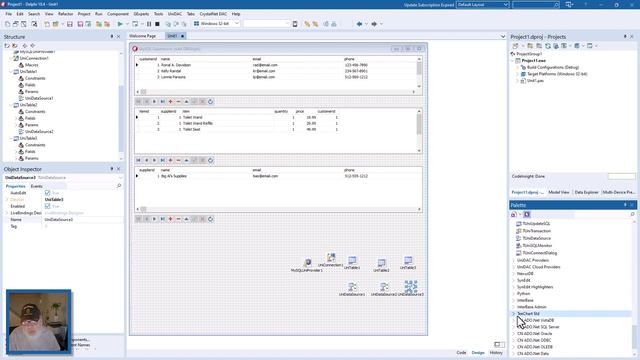This screenshot has width=640, height=360.
Task: Click the blue Back navigation arrow in toolbar
Action: [359, 24]
